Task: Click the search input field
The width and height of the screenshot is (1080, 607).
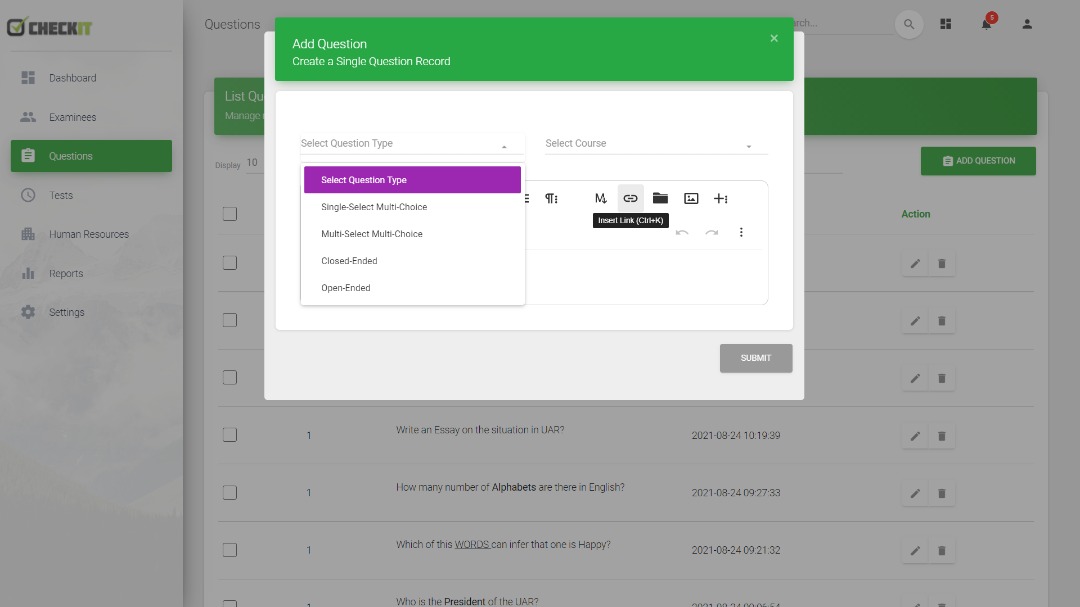Action: (x=842, y=23)
